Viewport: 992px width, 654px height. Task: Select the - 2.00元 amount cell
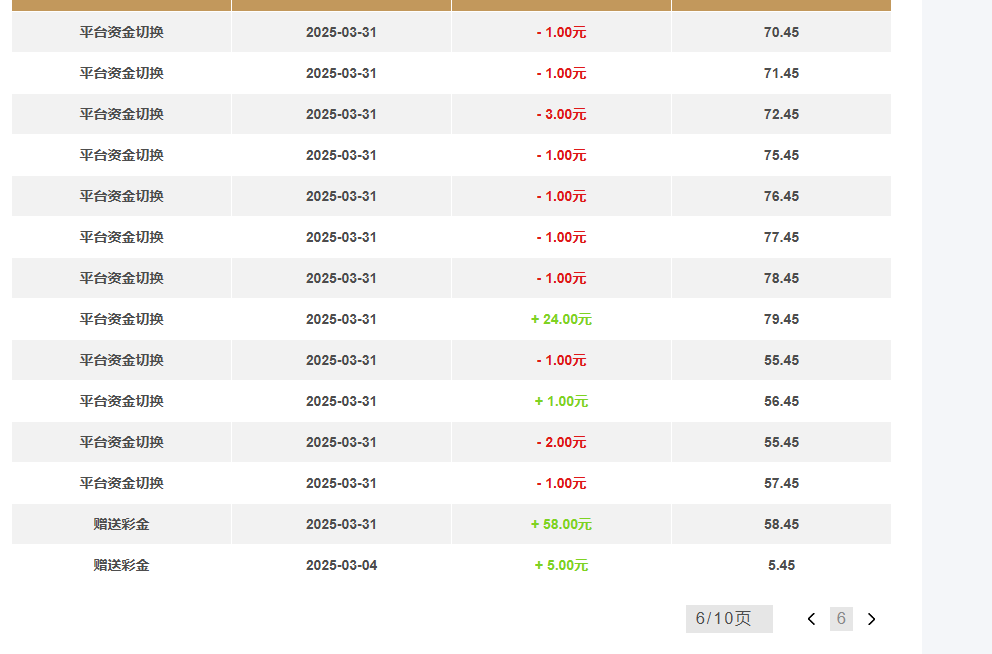[x=561, y=442]
